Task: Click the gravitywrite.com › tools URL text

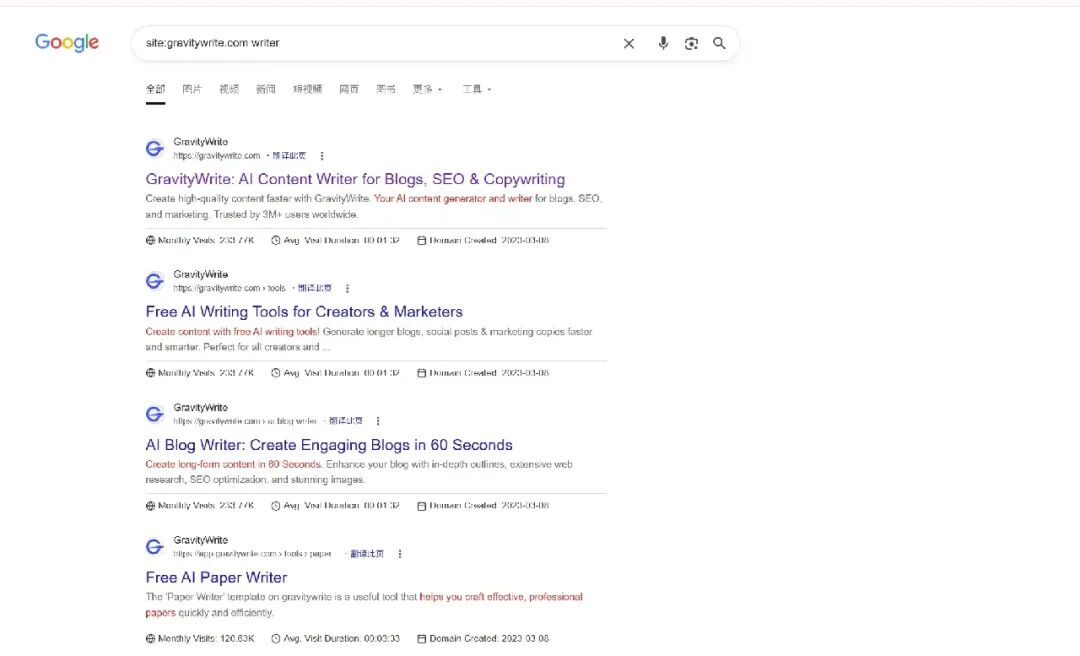Action: click(229, 288)
